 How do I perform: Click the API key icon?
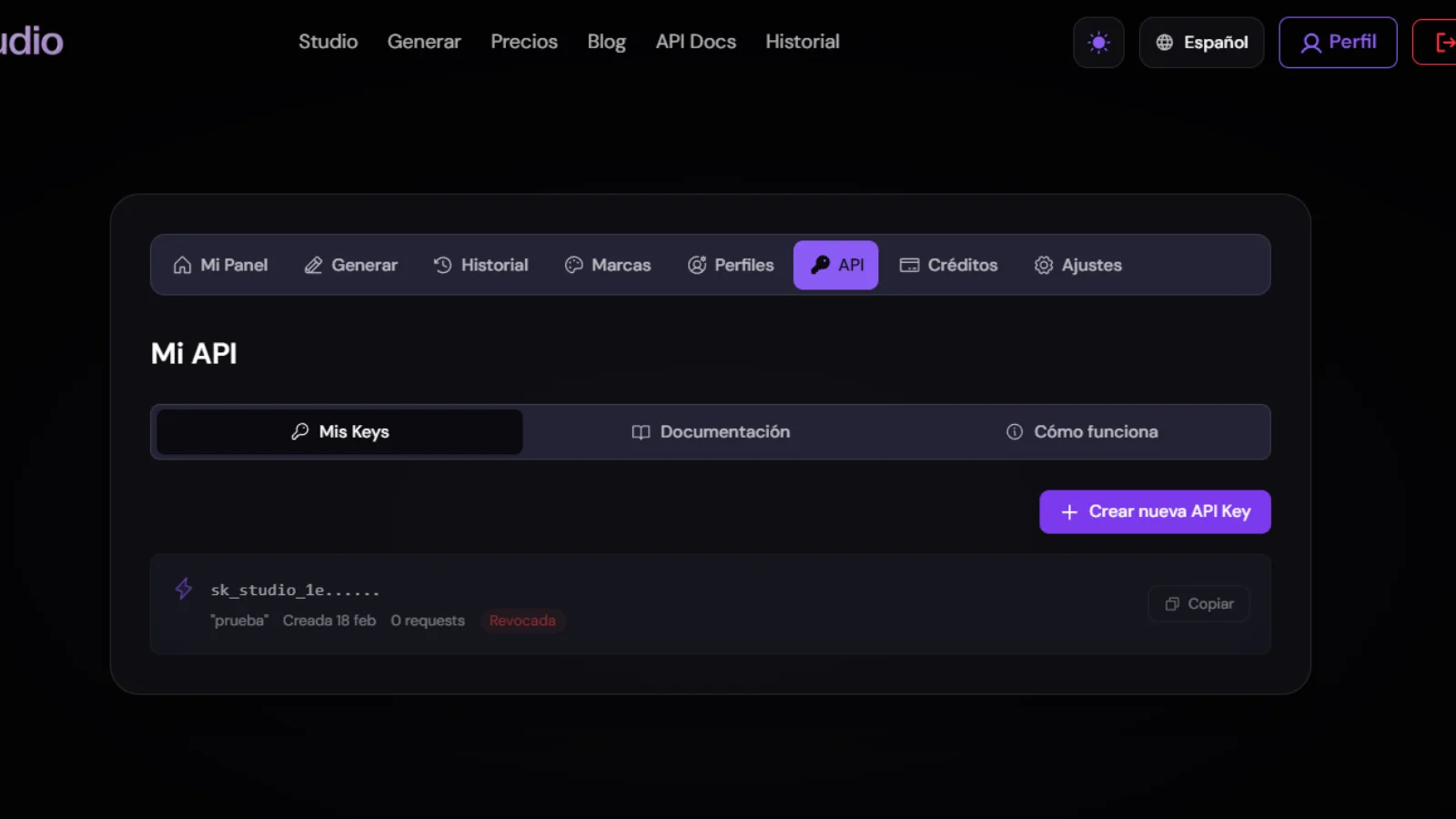pos(818,265)
